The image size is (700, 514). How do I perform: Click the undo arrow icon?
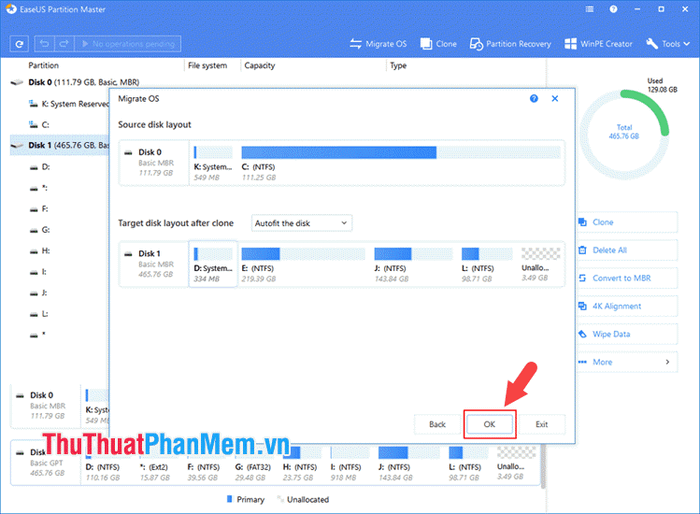(x=44, y=44)
